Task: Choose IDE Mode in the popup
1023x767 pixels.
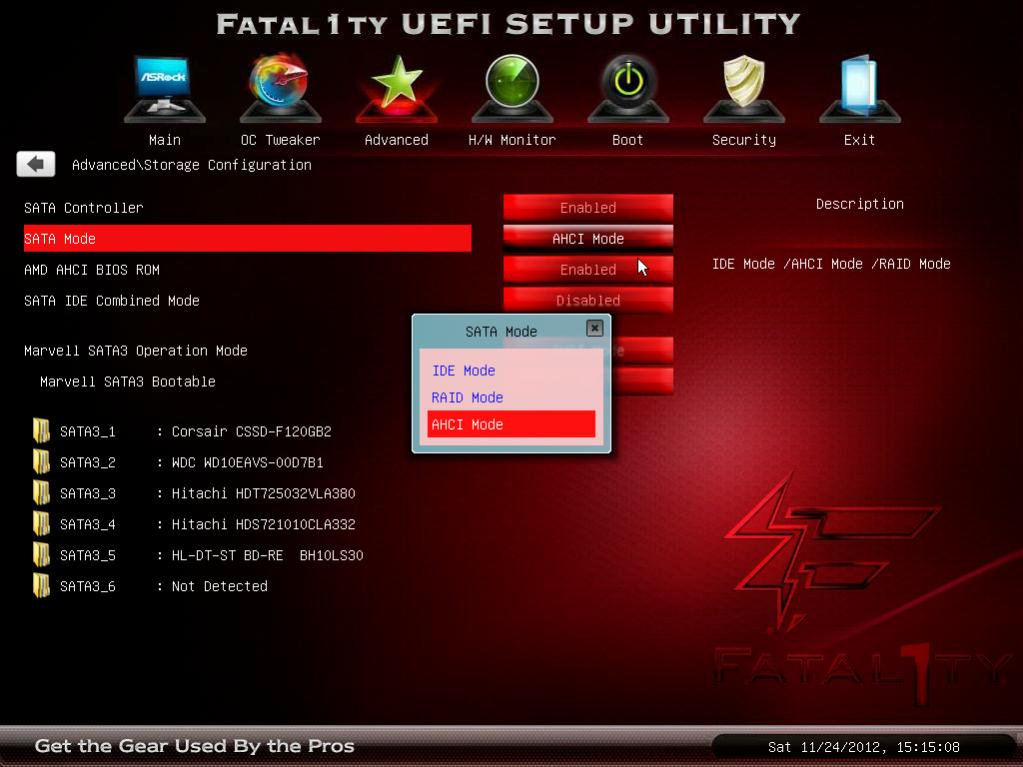Action: coord(511,370)
